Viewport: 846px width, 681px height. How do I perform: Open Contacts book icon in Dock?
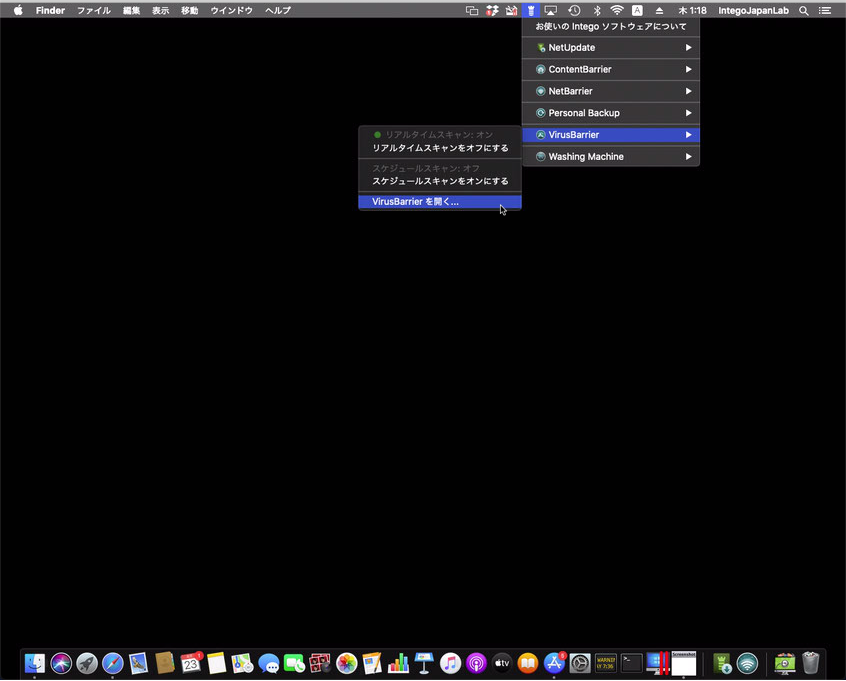click(165, 663)
